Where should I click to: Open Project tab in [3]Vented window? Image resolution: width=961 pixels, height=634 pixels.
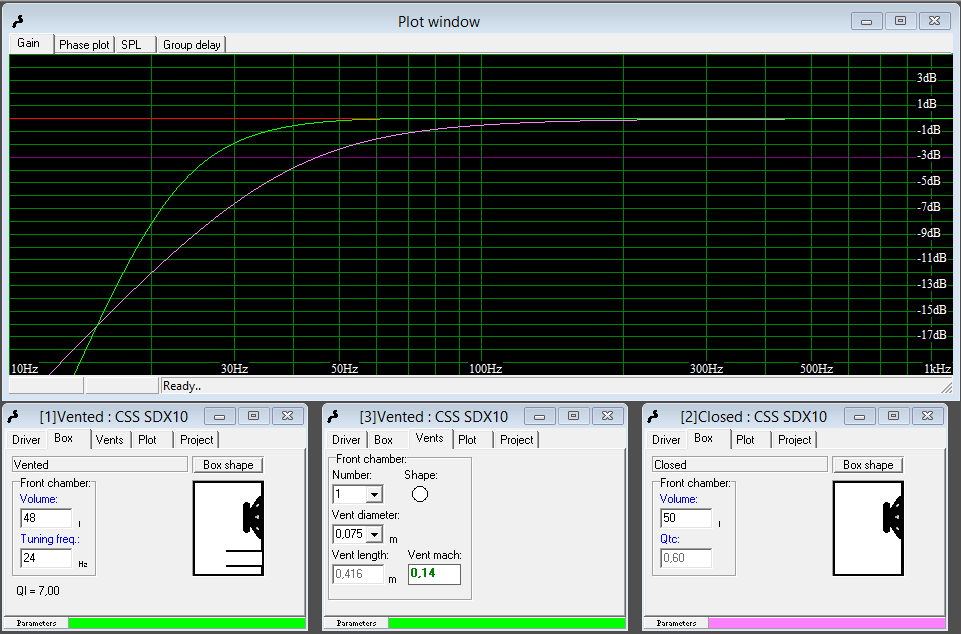[516, 440]
